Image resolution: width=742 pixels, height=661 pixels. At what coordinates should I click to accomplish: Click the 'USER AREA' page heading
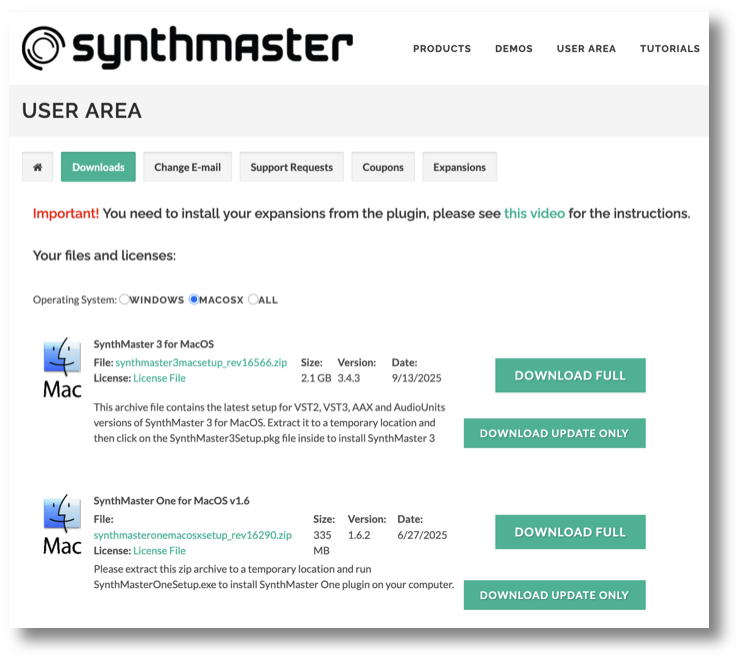(x=82, y=111)
